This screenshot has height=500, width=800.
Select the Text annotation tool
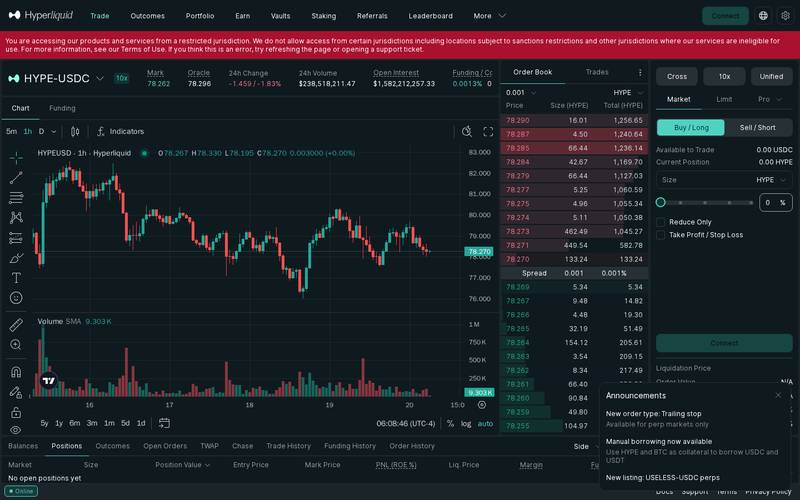tap(16, 278)
